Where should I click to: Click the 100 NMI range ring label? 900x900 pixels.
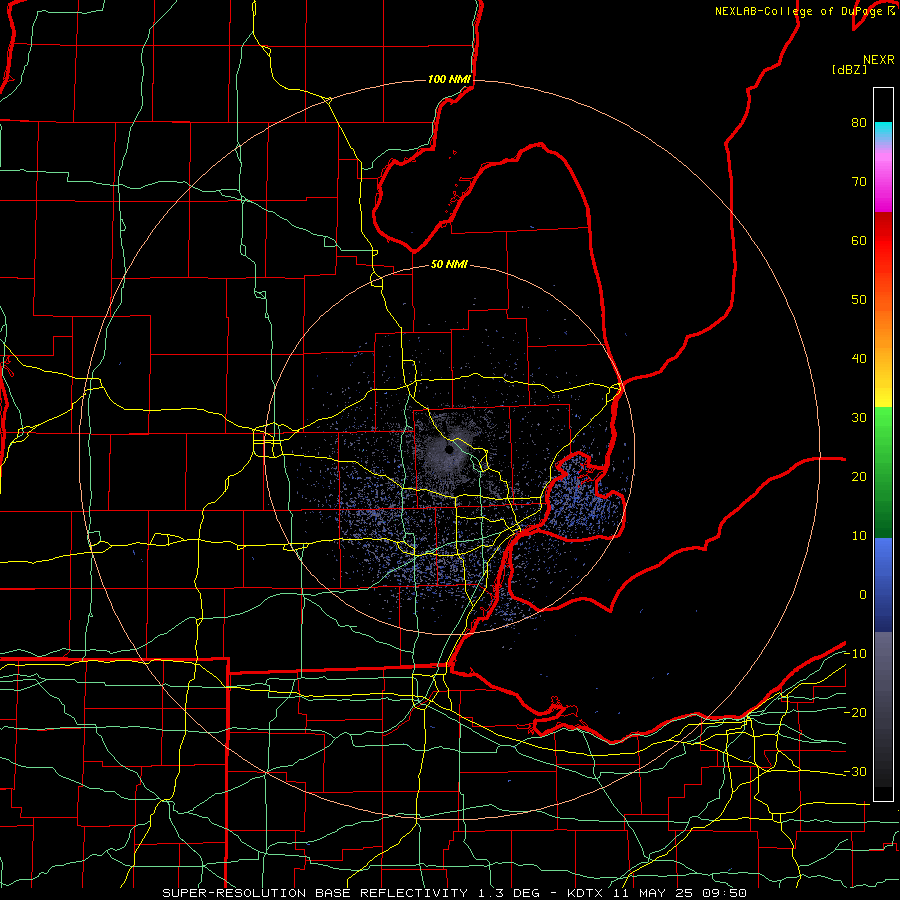pyautogui.click(x=449, y=79)
